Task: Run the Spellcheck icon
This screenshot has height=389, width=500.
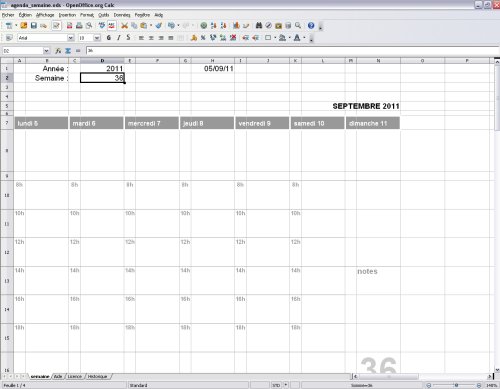Action: pyautogui.click(x=102, y=26)
